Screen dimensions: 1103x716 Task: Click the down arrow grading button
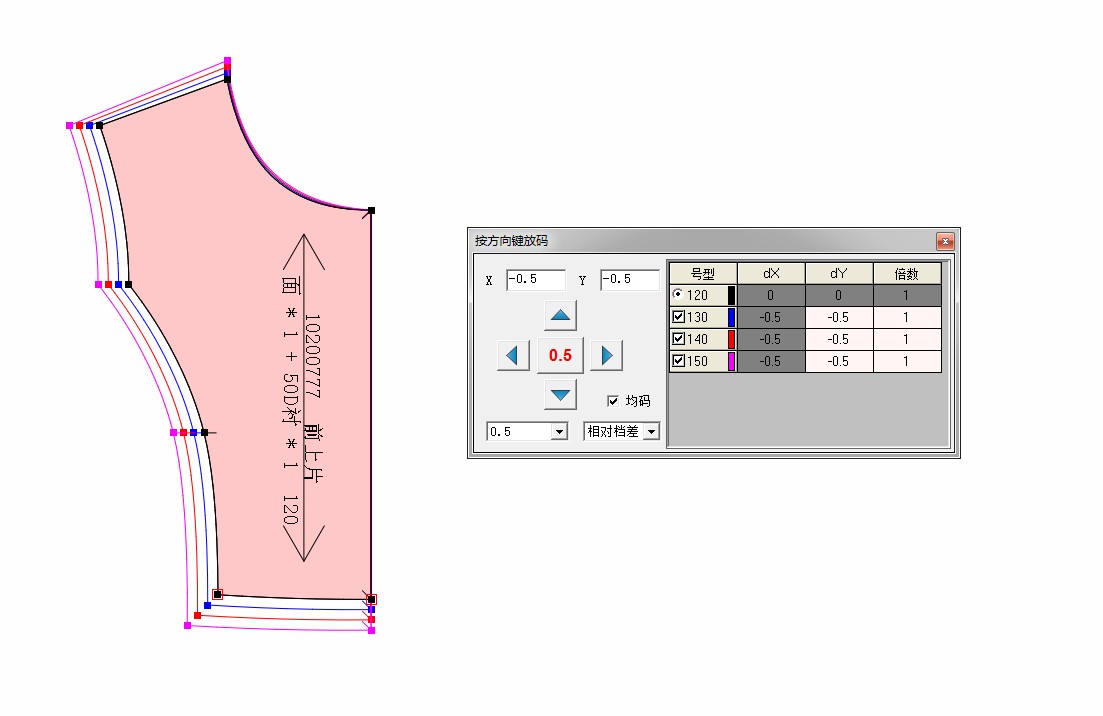[x=561, y=395]
